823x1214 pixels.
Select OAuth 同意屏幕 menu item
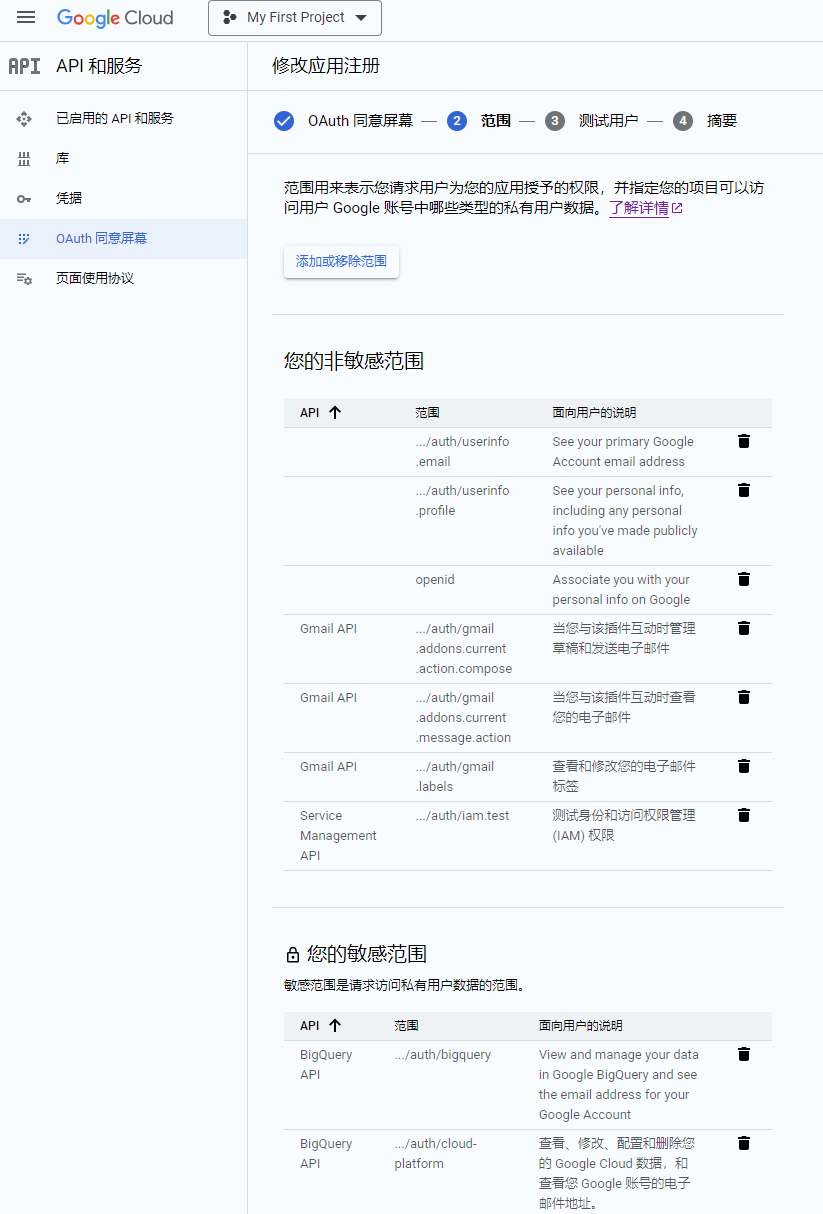123,239
